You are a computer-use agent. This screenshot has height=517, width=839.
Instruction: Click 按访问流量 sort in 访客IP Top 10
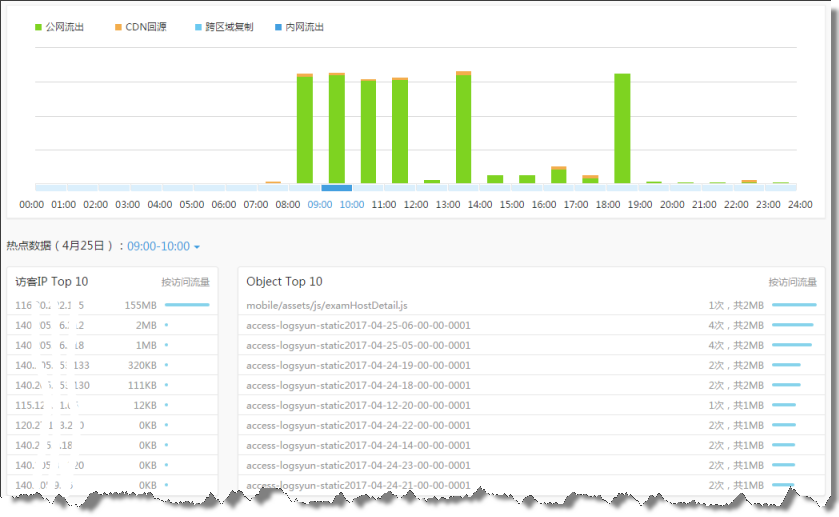tap(186, 283)
